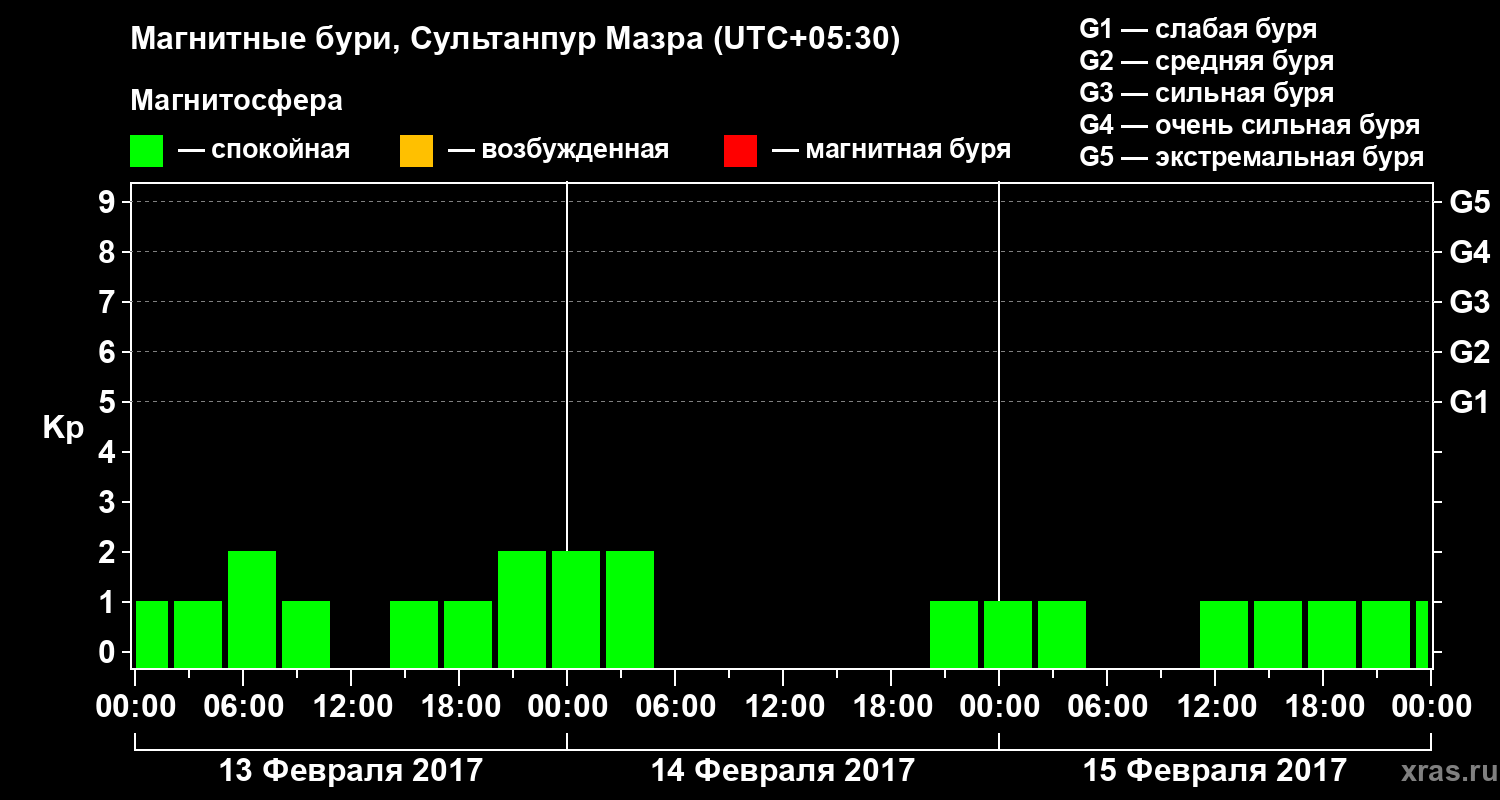Click the Kp 2 bar starting at 00:00 on 14 February
1500x800 pixels.
pyautogui.click(x=576, y=609)
